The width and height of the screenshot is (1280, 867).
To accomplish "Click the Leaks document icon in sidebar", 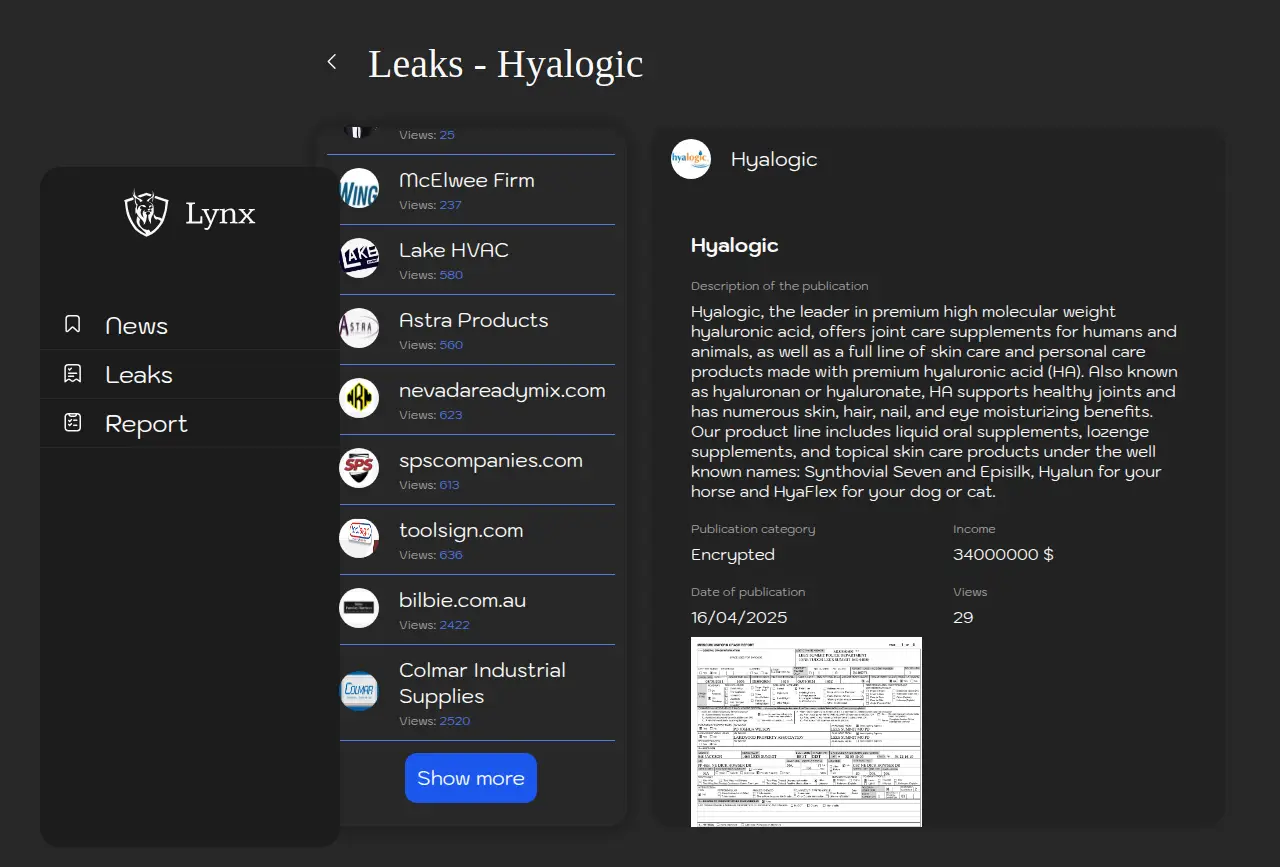I will (x=73, y=374).
